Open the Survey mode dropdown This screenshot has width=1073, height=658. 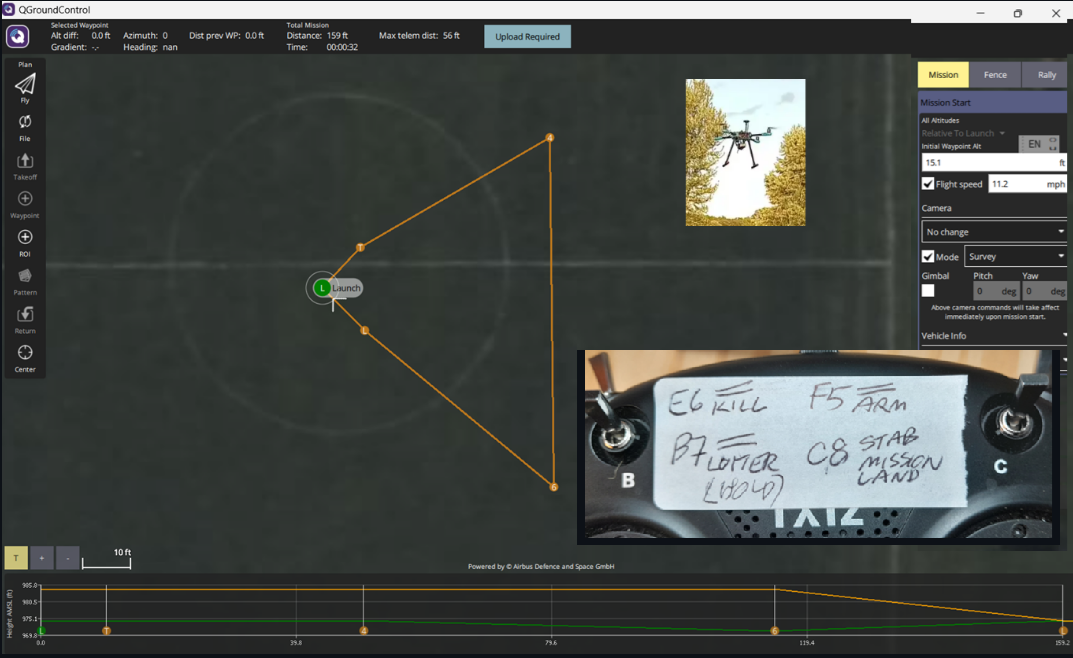click(1015, 256)
